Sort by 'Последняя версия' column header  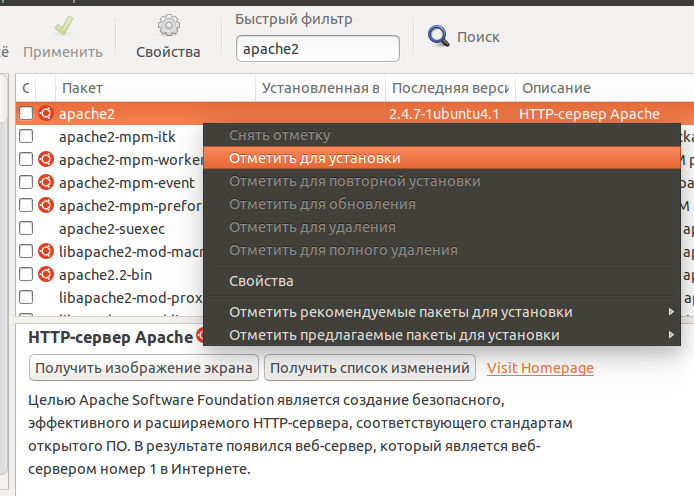click(x=451, y=88)
